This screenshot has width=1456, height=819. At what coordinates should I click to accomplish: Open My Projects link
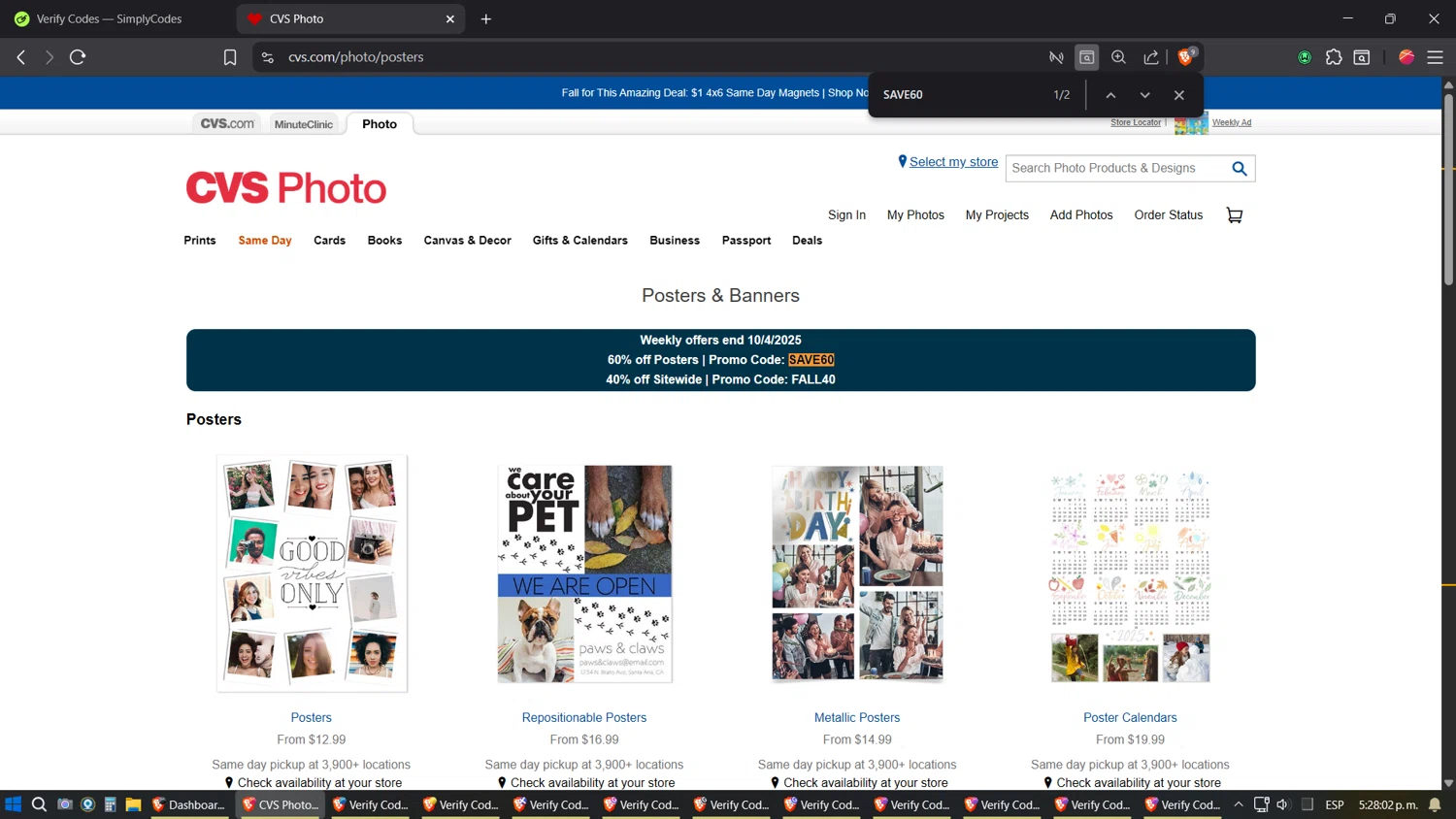click(x=997, y=215)
